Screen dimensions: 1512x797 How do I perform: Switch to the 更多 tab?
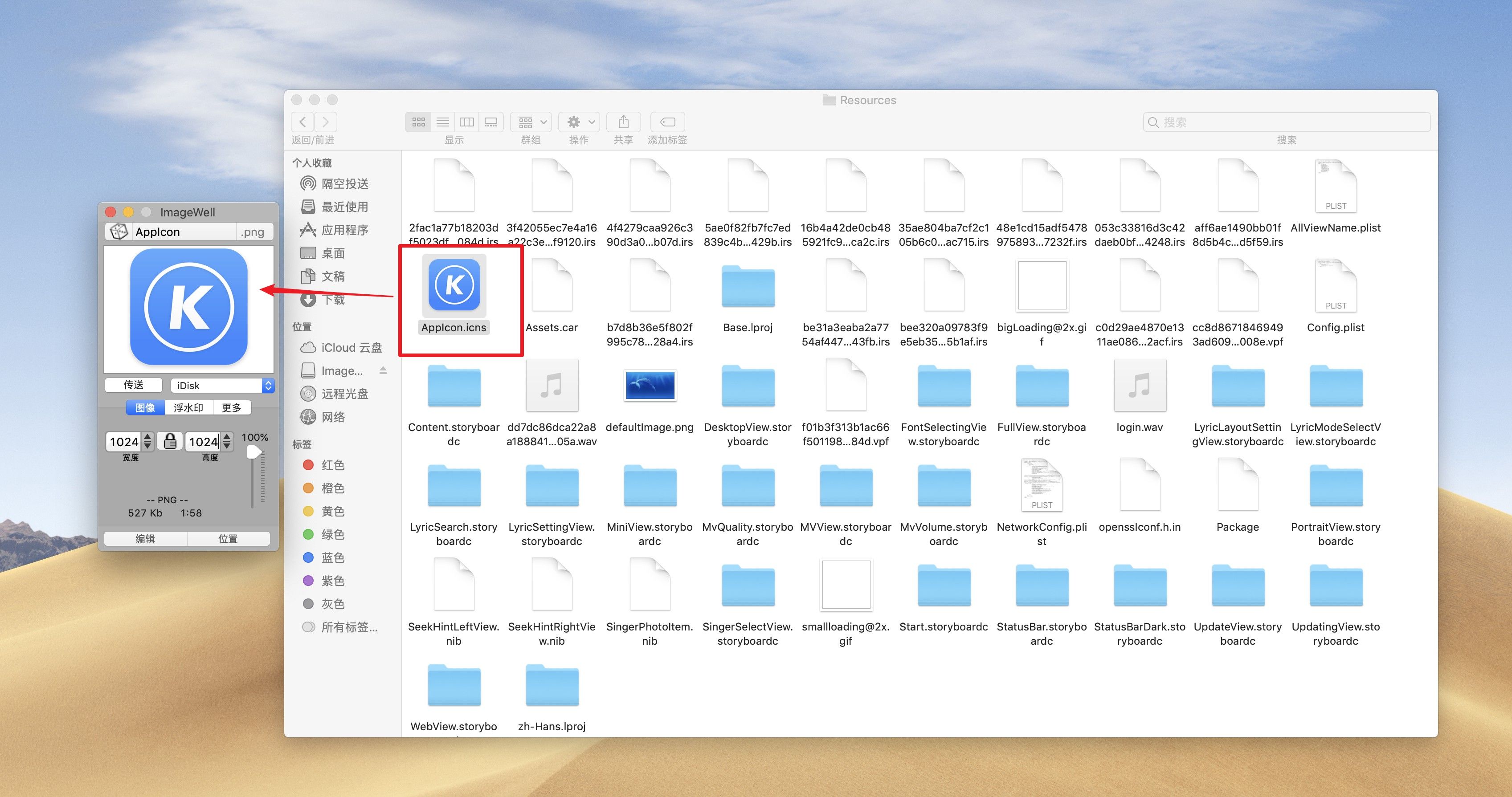click(232, 407)
